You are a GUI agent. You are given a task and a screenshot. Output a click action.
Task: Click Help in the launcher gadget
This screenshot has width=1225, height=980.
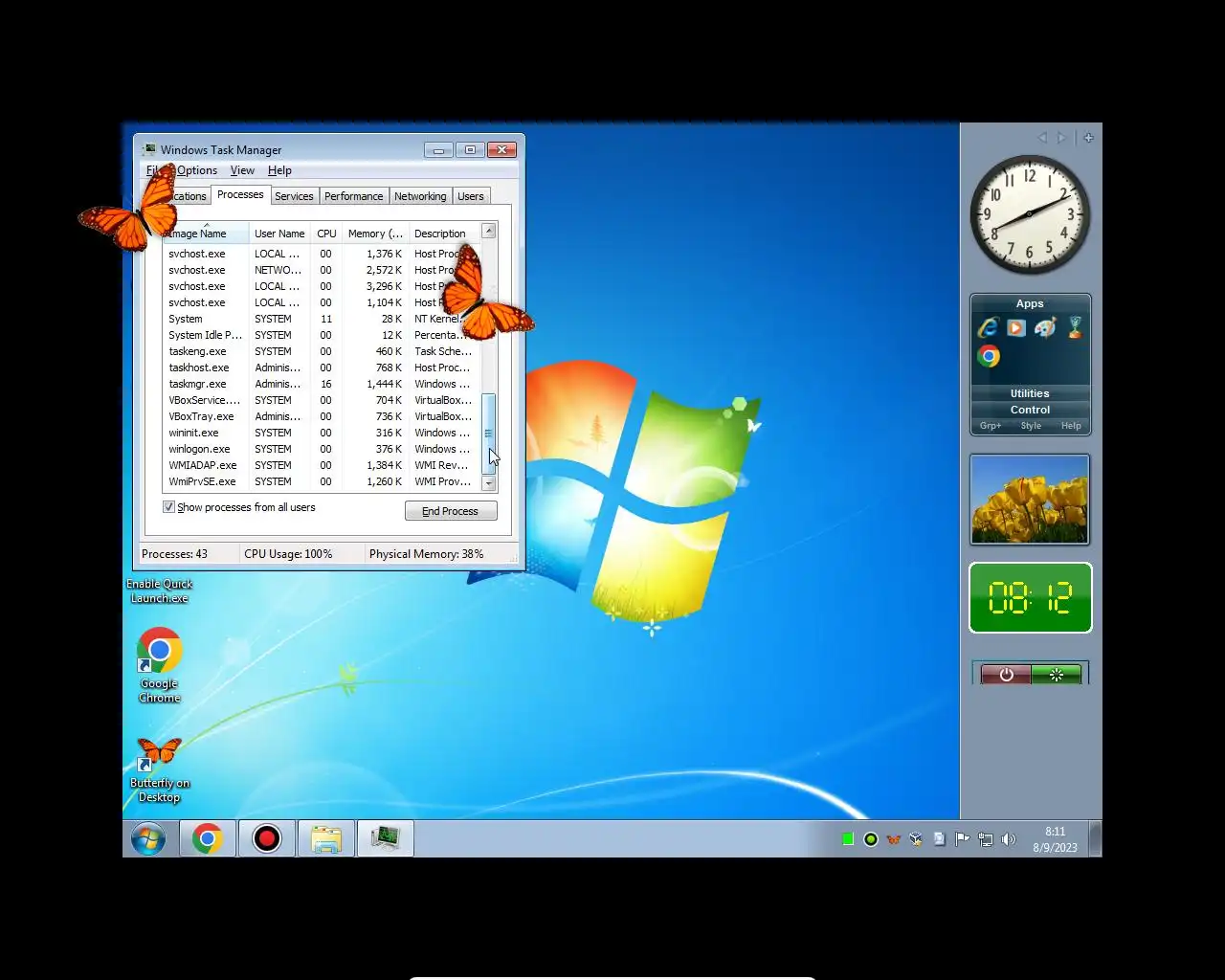[x=1071, y=426]
